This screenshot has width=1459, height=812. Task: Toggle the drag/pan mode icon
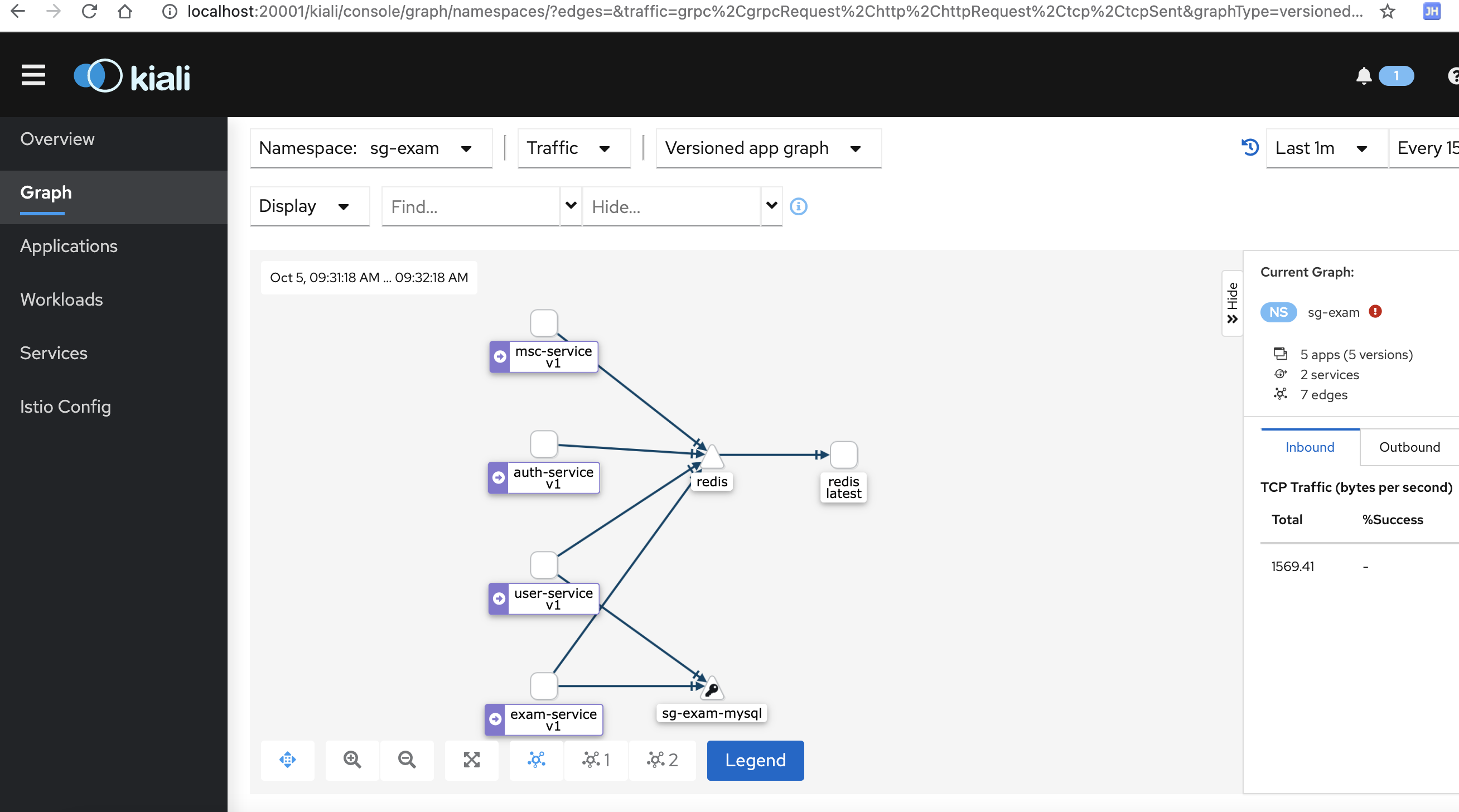(x=288, y=760)
